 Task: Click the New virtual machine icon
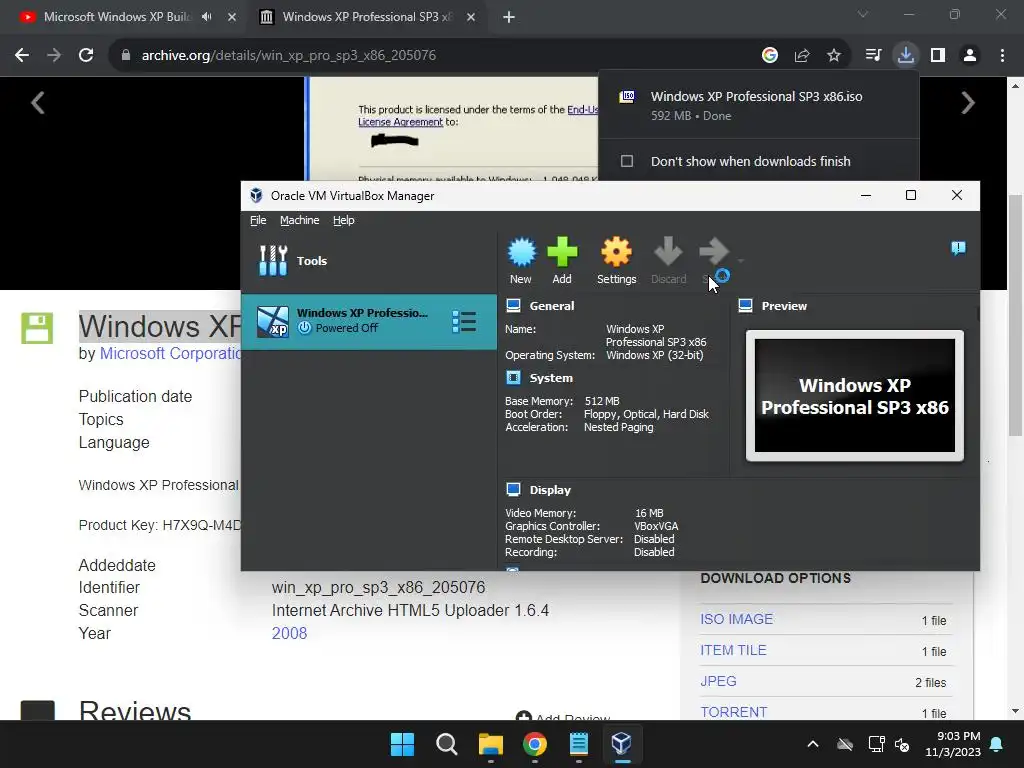pos(521,253)
